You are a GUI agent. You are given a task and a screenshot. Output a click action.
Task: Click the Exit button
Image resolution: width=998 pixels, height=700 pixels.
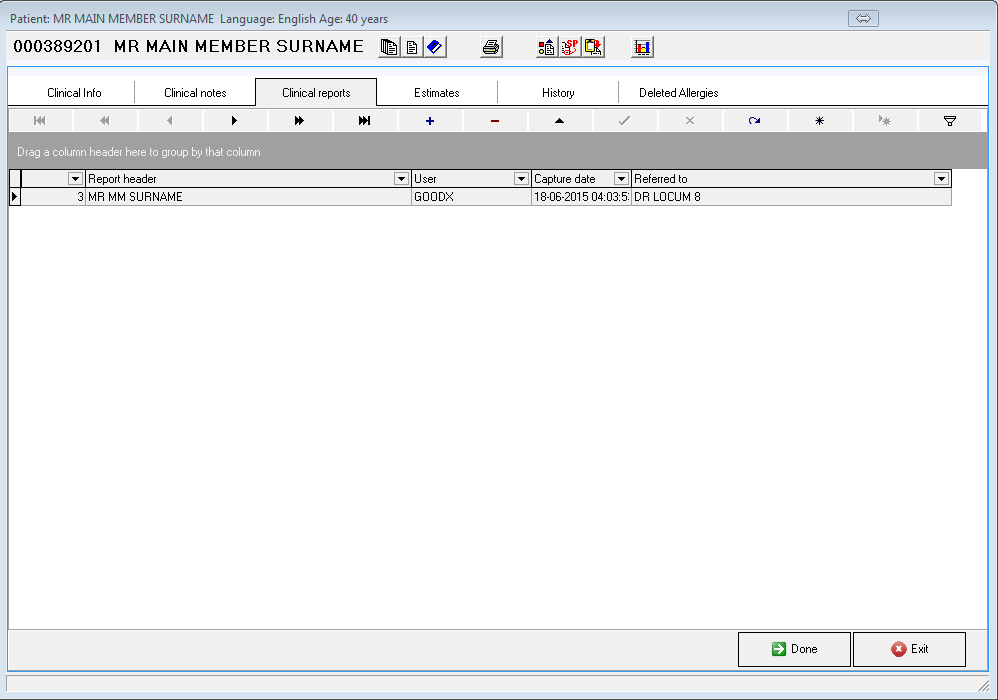point(909,649)
